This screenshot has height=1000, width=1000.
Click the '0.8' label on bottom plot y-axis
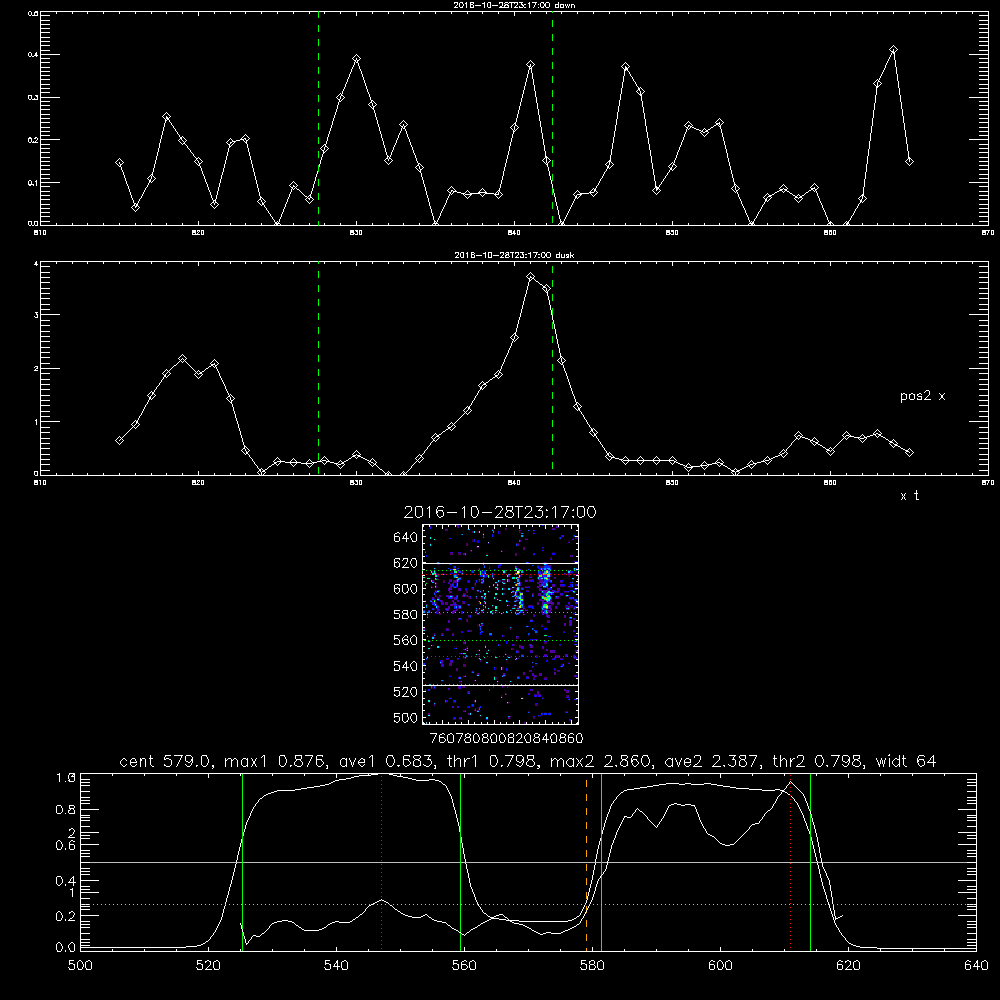click(65, 810)
